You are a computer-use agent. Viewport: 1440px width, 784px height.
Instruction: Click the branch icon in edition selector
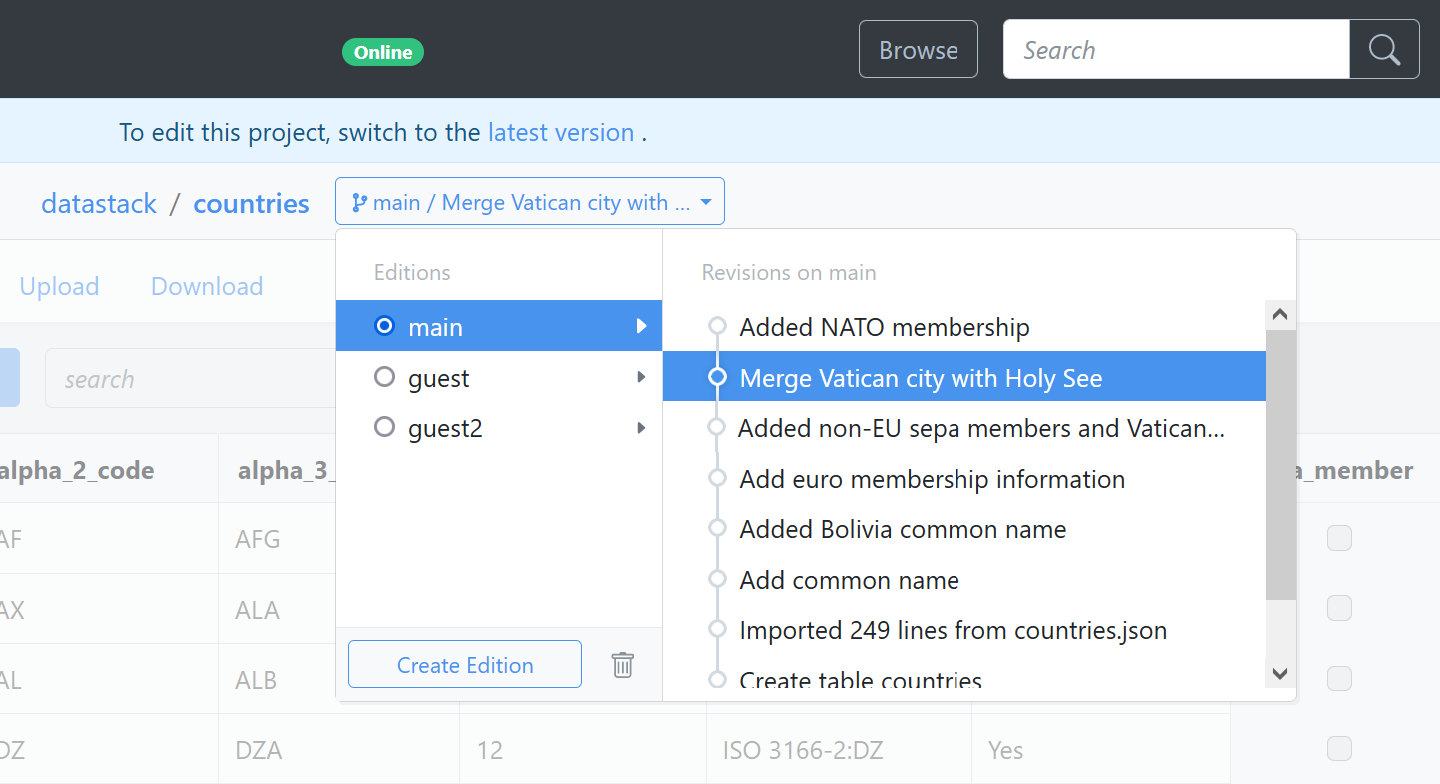pos(359,203)
